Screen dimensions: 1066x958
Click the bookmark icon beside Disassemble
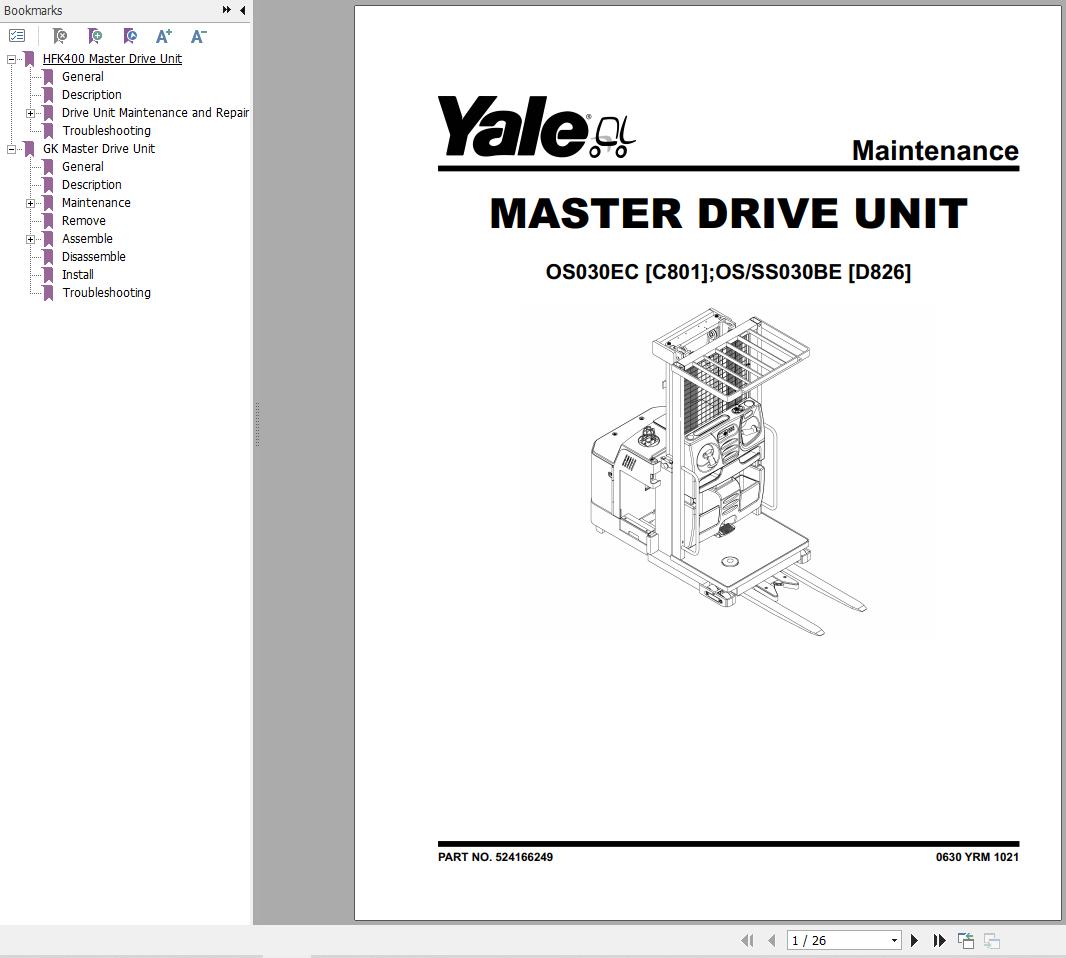point(48,256)
